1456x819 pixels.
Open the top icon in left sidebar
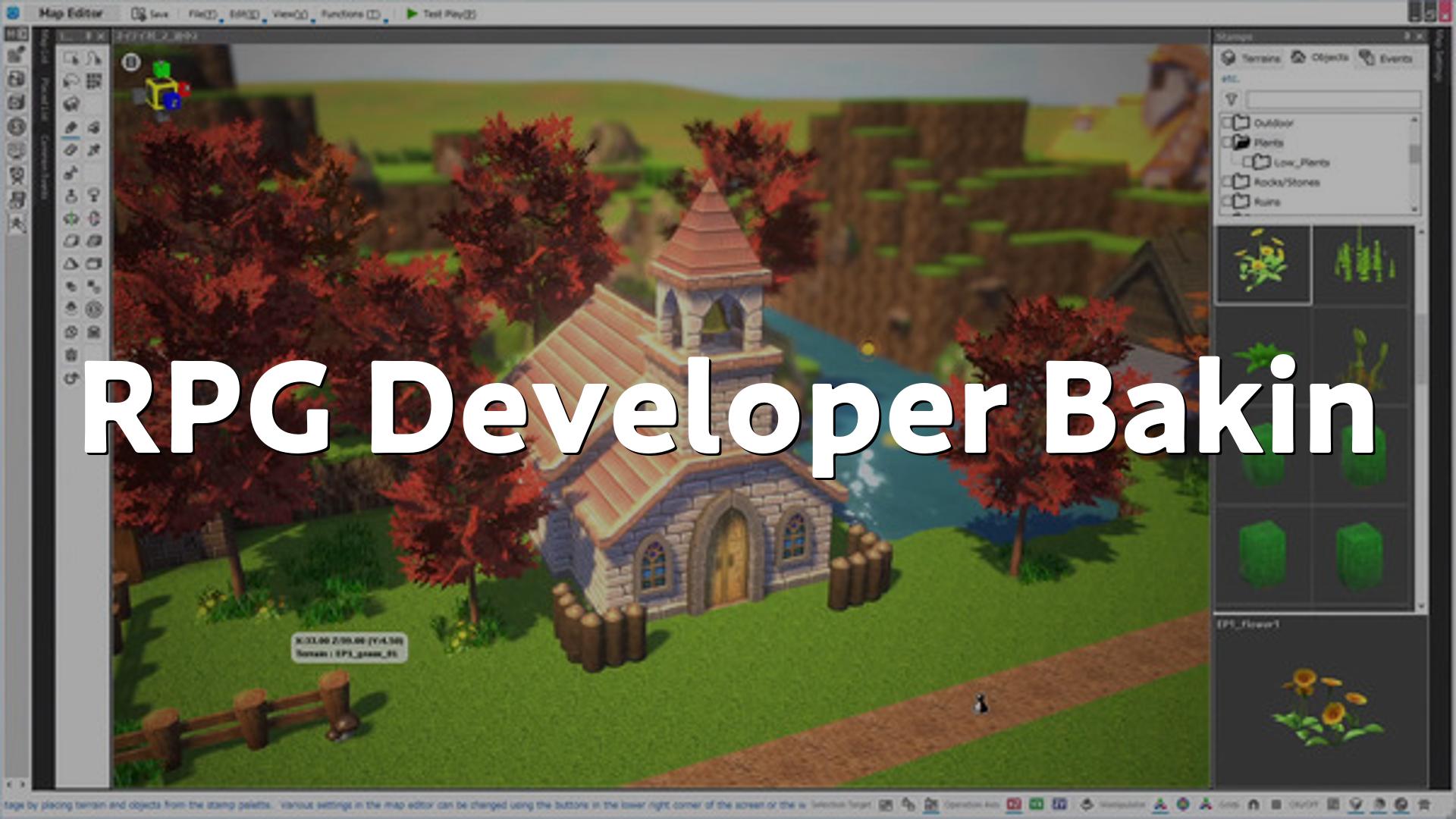click(17, 55)
